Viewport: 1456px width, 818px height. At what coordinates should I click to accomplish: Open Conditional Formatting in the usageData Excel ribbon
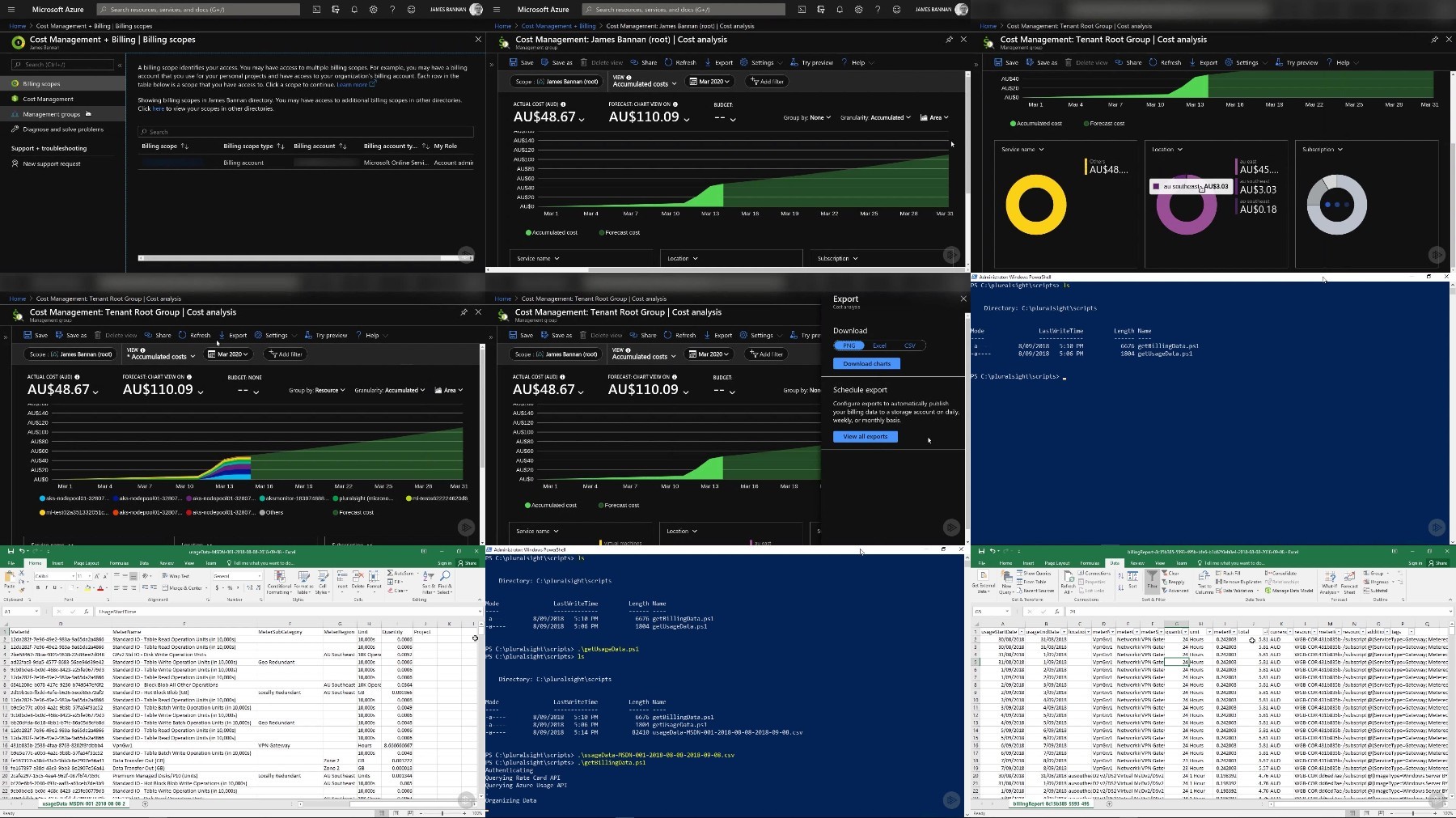(x=279, y=582)
